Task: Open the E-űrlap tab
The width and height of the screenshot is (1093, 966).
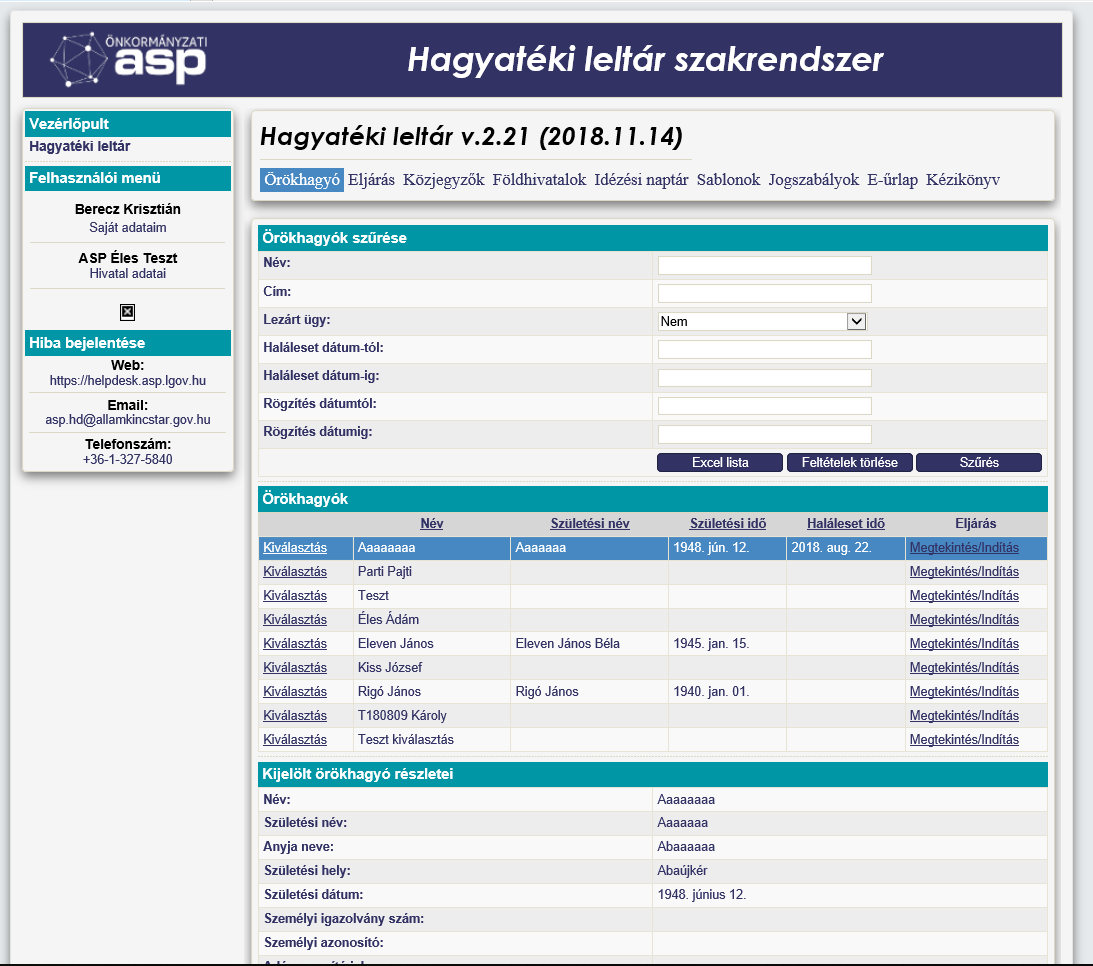Action: 892,180
